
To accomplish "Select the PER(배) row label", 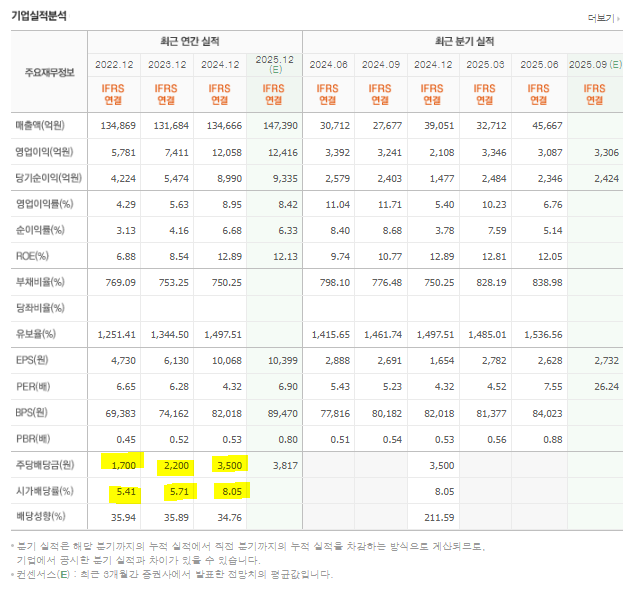I will [x=33, y=387].
